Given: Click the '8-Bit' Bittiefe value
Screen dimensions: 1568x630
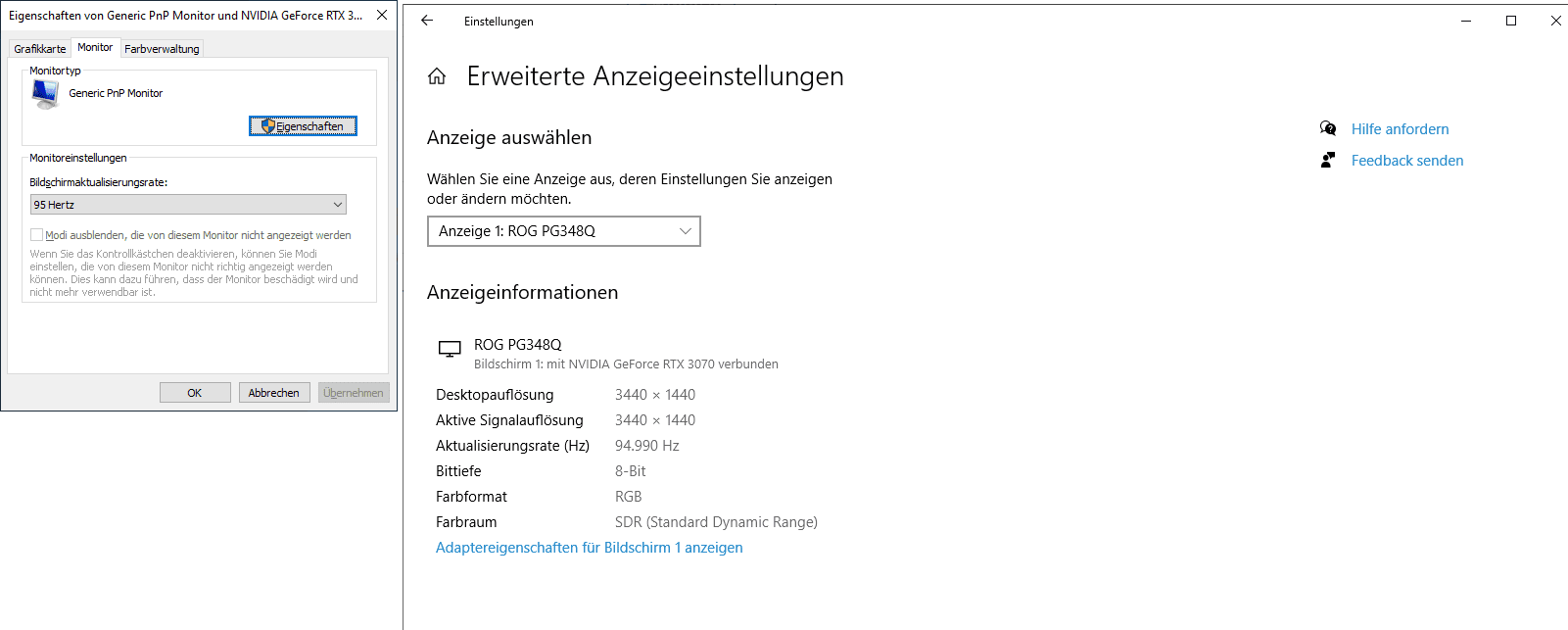Looking at the screenshot, I should pos(631,471).
